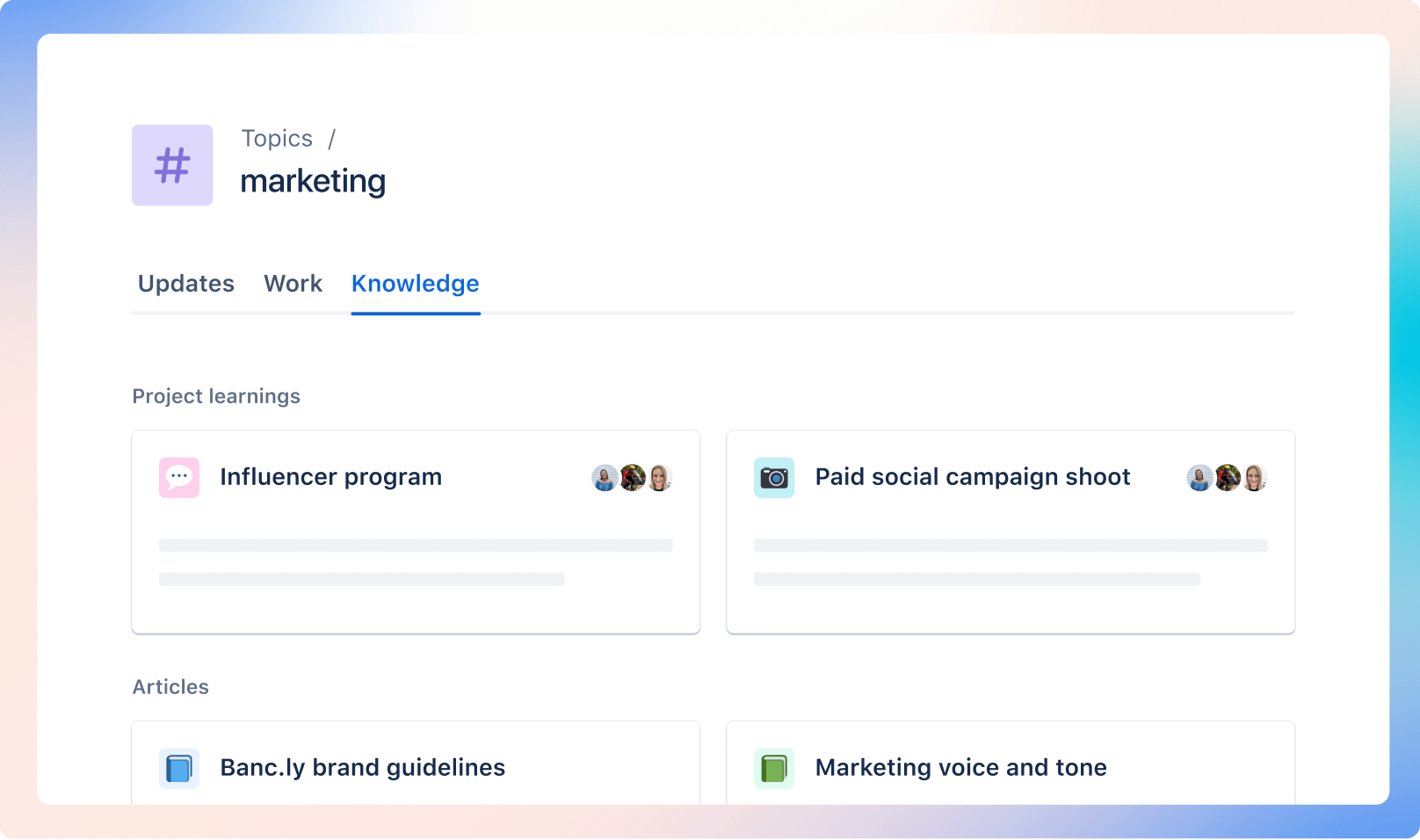Image resolution: width=1420 pixels, height=840 pixels.
Task: Go back to Topics breadcrumb
Action: click(x=277, y=139)
